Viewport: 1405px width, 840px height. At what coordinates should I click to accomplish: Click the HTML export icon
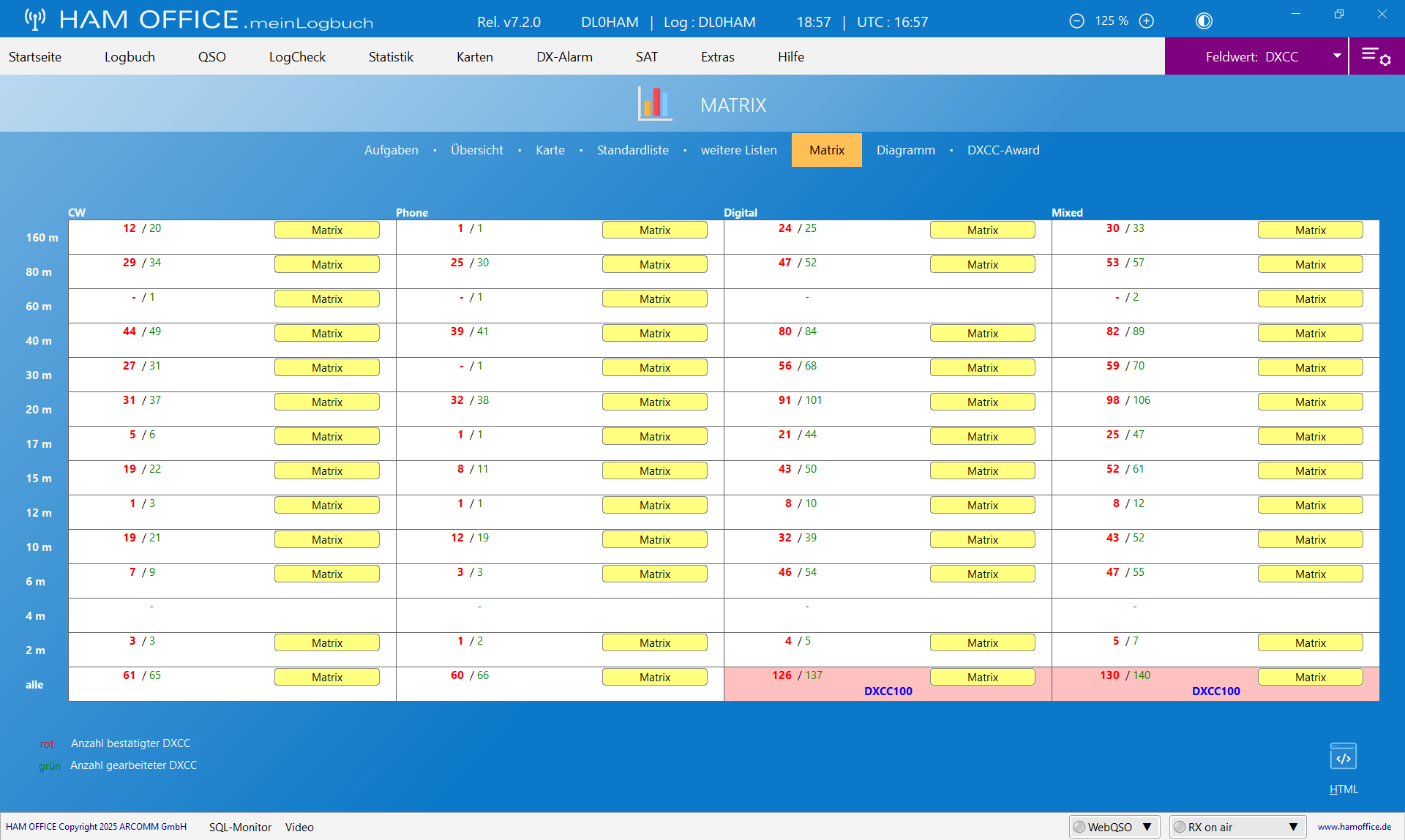1343,757
